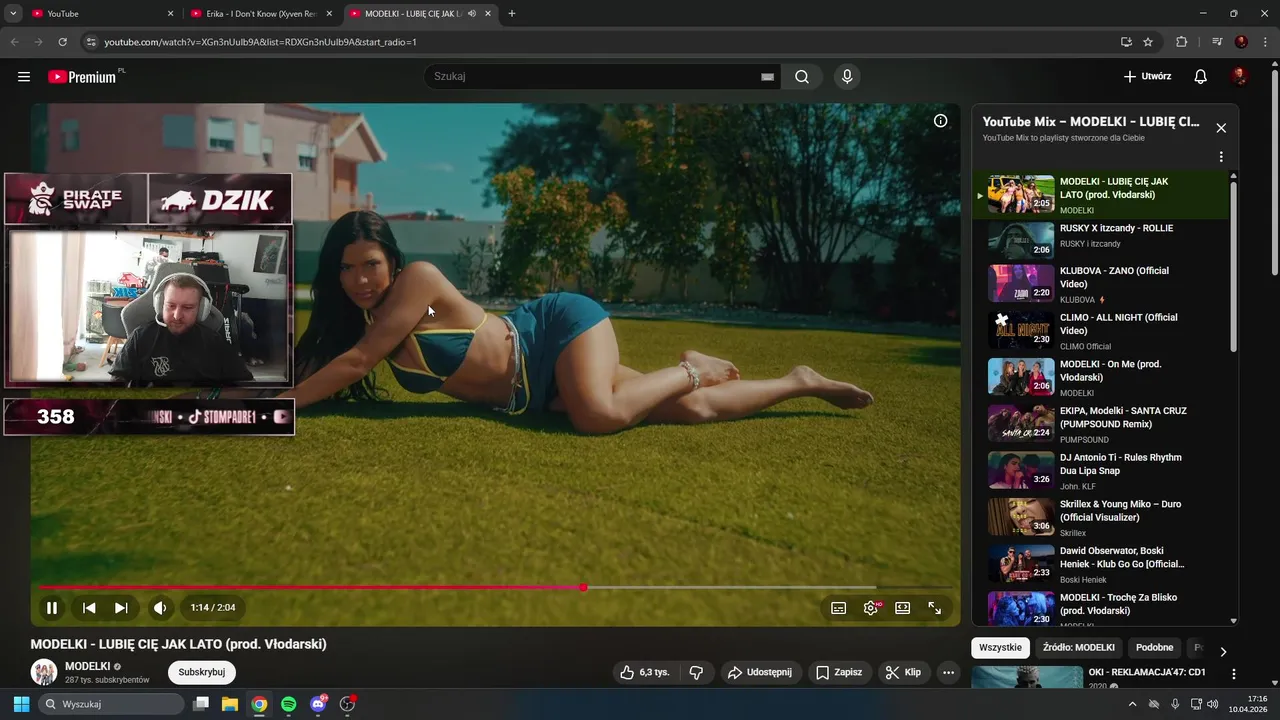Show hidden system tray icons chevron
The width and height of the screenshot is (1280, 720).
1133,704
